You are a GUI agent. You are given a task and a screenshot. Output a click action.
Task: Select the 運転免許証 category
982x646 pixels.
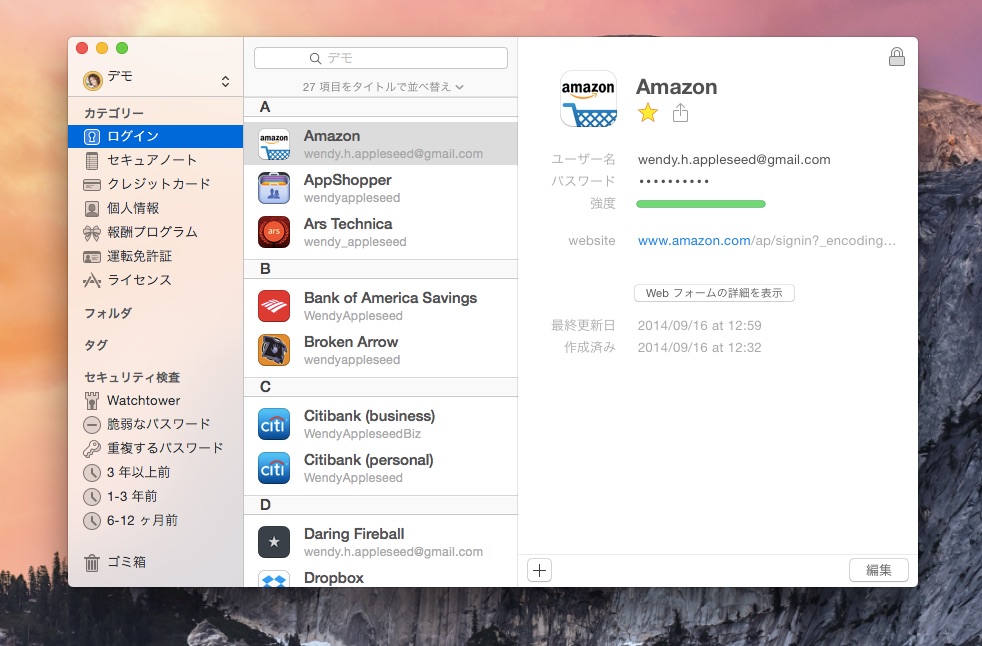pos(155,256)
